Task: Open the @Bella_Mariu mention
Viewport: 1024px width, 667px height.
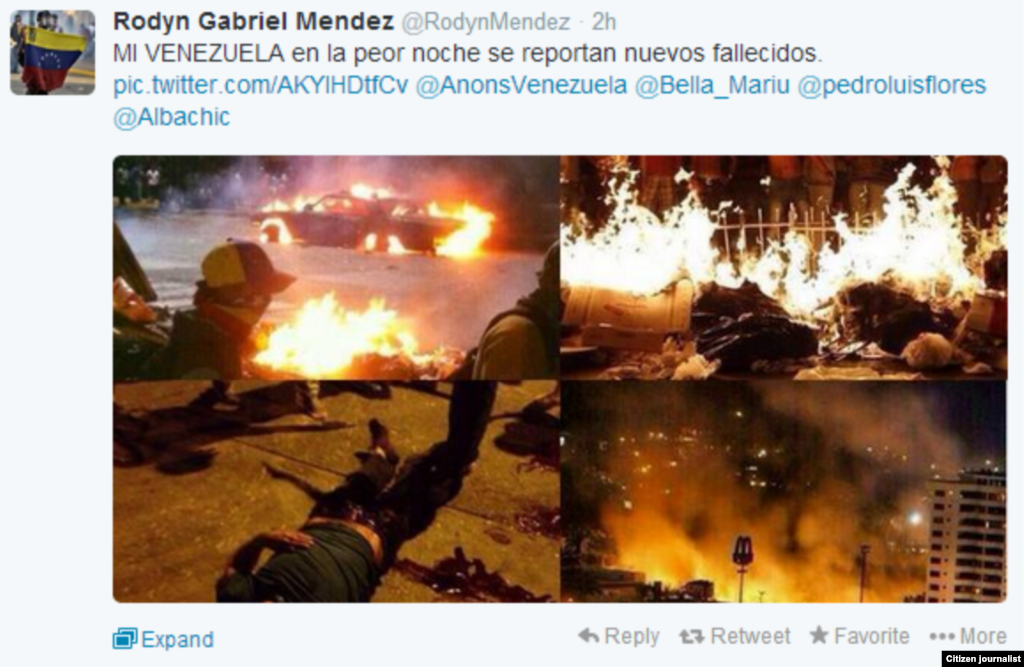Action: coord(712,86)
